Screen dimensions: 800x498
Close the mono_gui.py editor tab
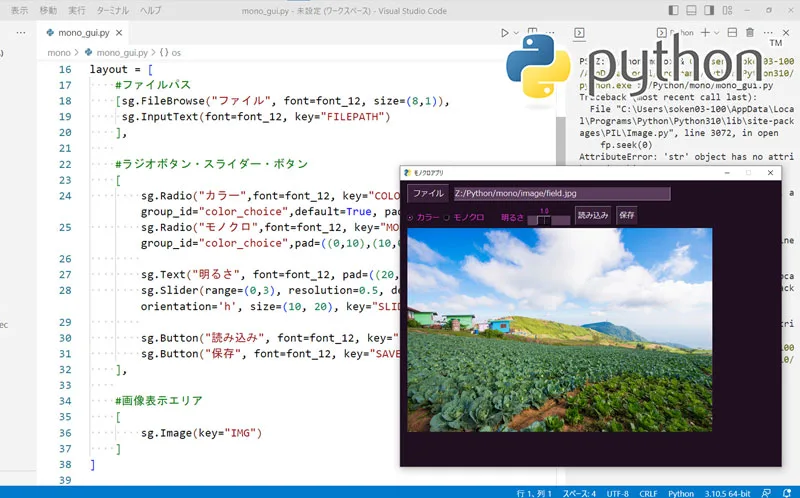[x=119, y=33]
